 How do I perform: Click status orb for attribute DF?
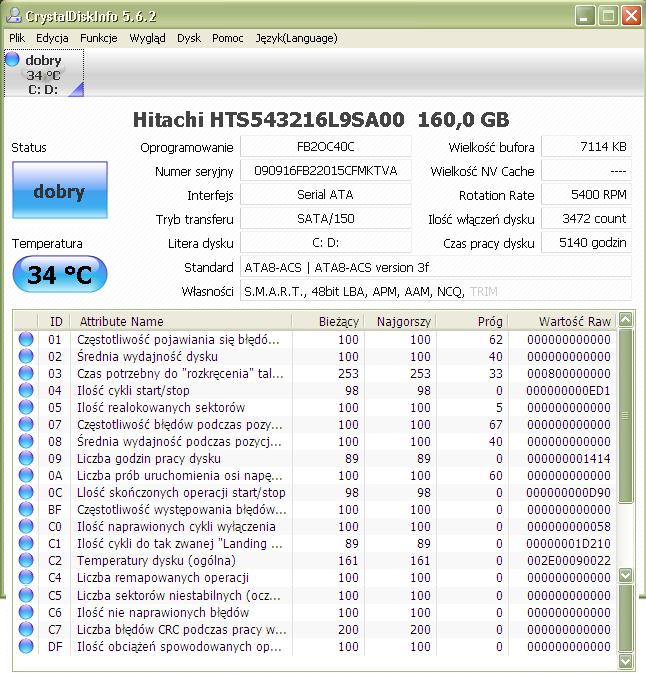coord(26,646)
